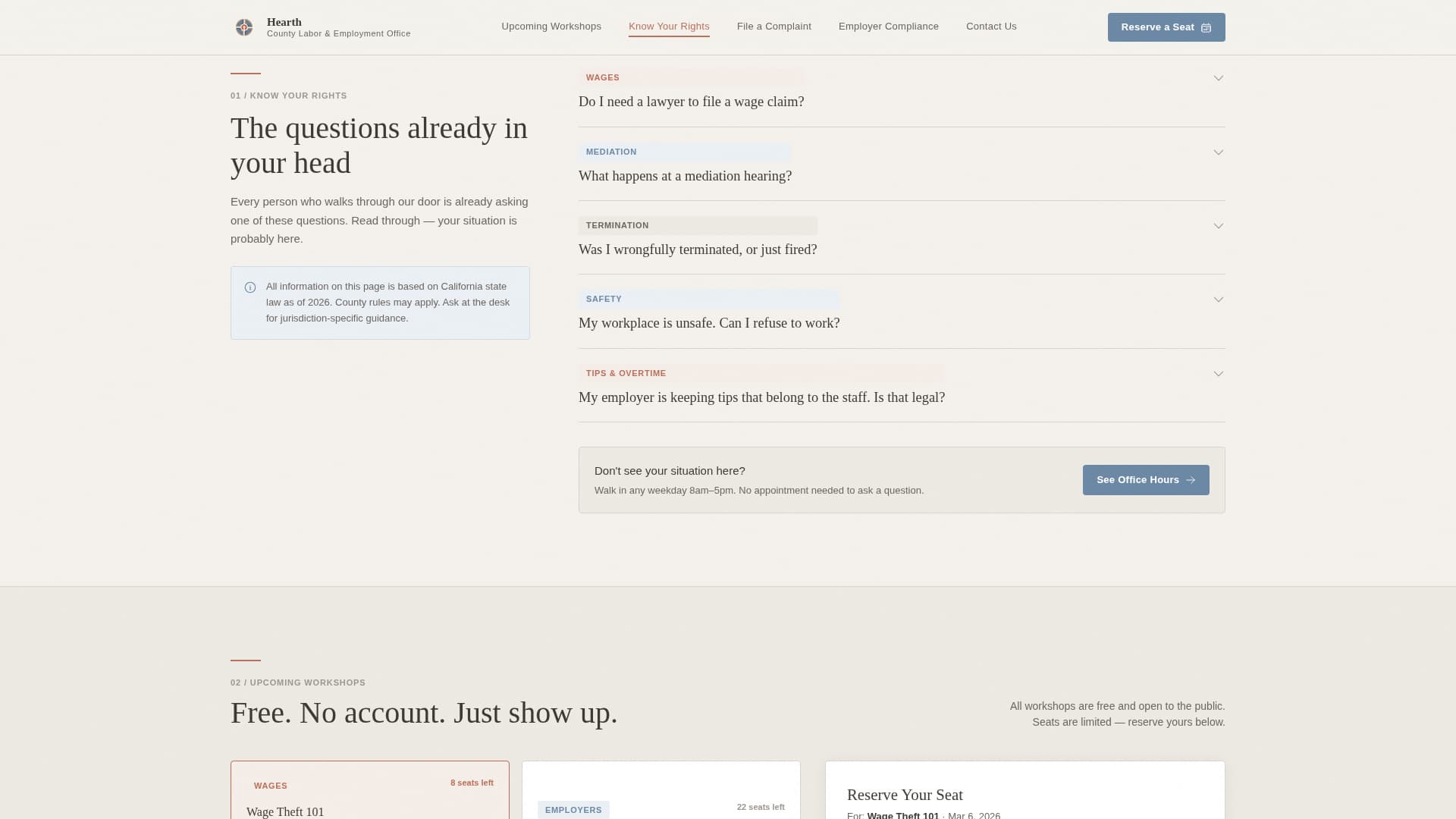The image size is (1456, 819).
Task: Click the Contact Us nav link
Action: tap(991, 27)
